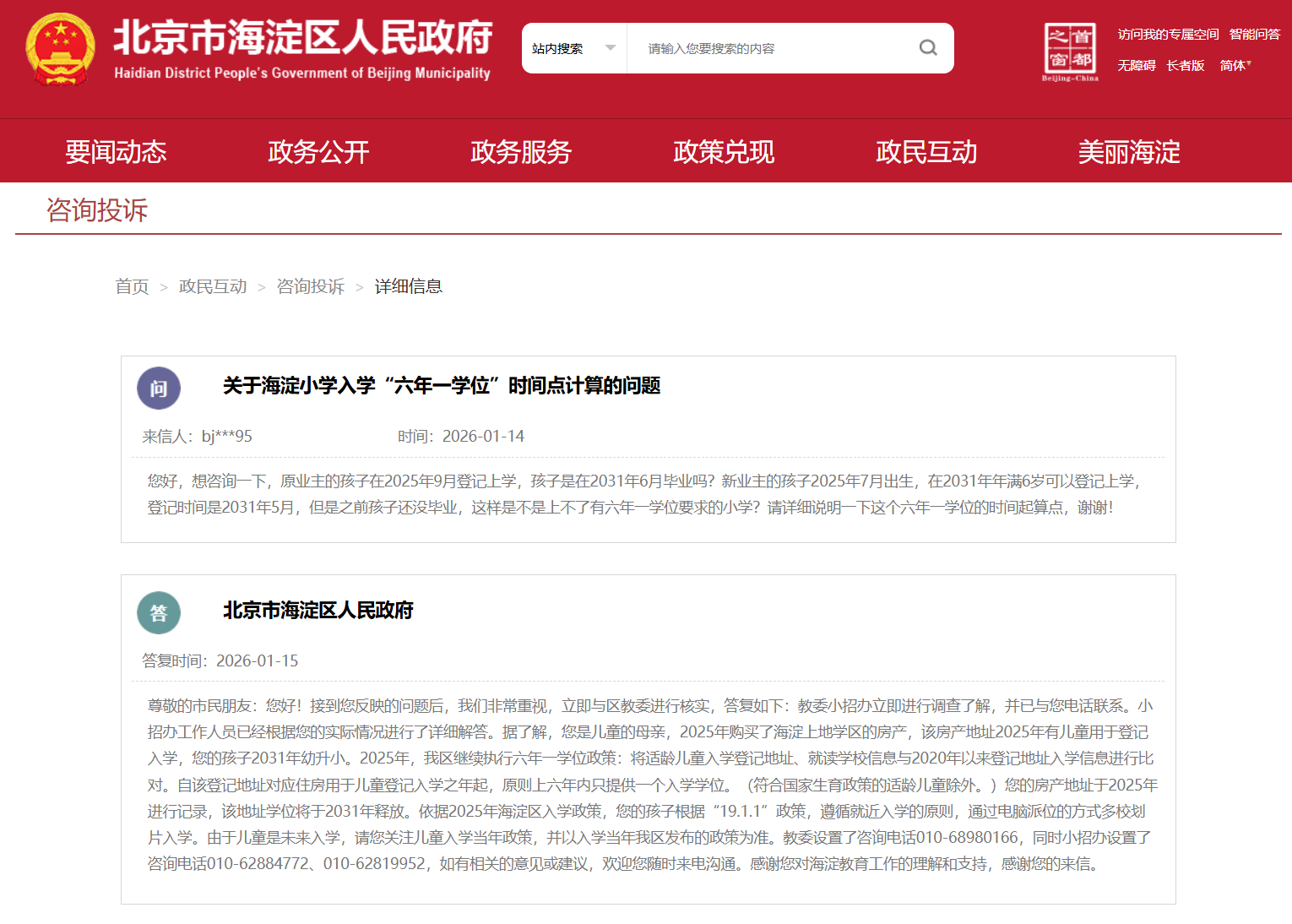
Task: Click the national emblem logo
Action: (x=60, y=49)
